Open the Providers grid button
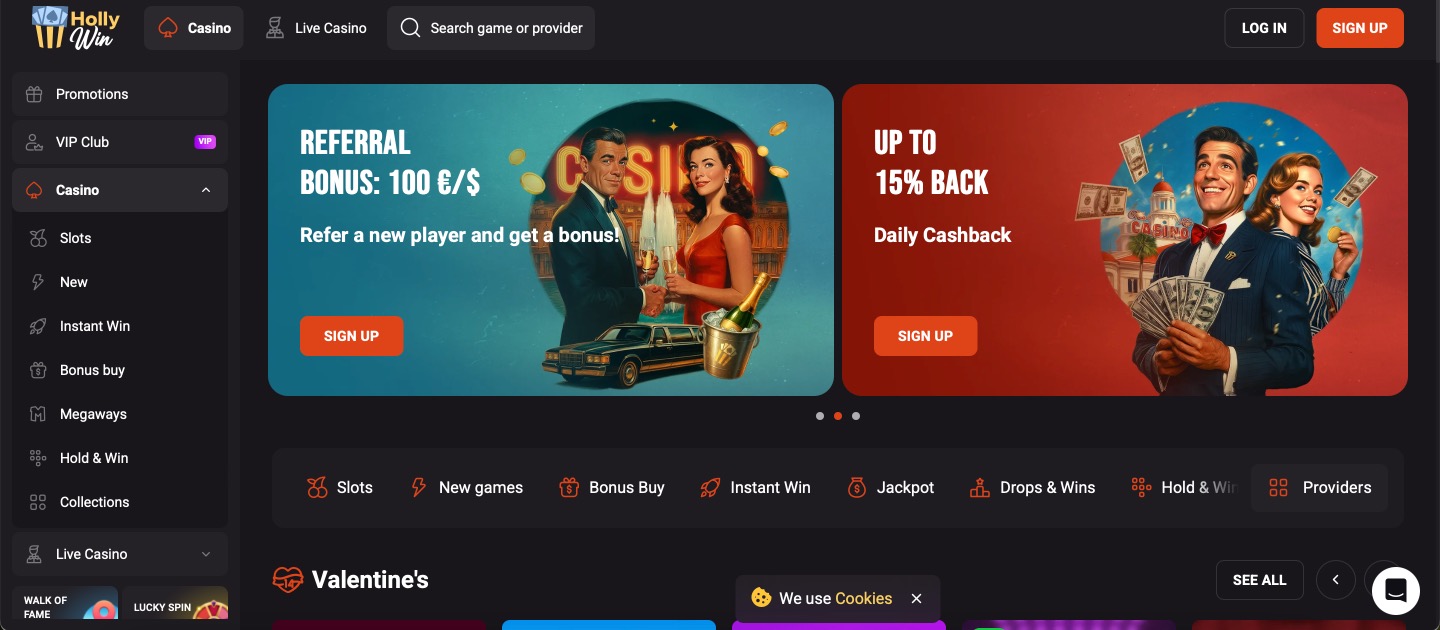Viewport: 1440px width, 630px height. click(x=1319, y=488)
